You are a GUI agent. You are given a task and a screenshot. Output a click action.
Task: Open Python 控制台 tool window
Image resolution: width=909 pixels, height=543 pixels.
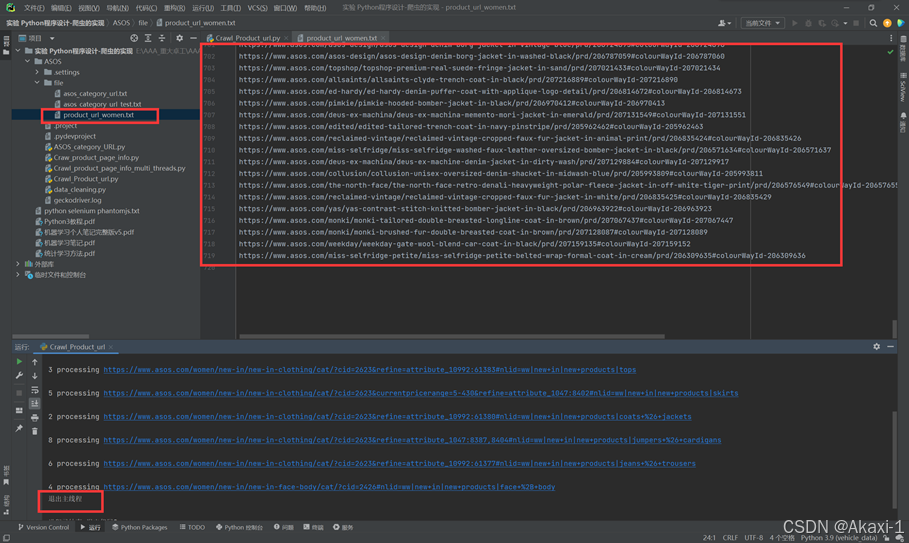(239, 527)
